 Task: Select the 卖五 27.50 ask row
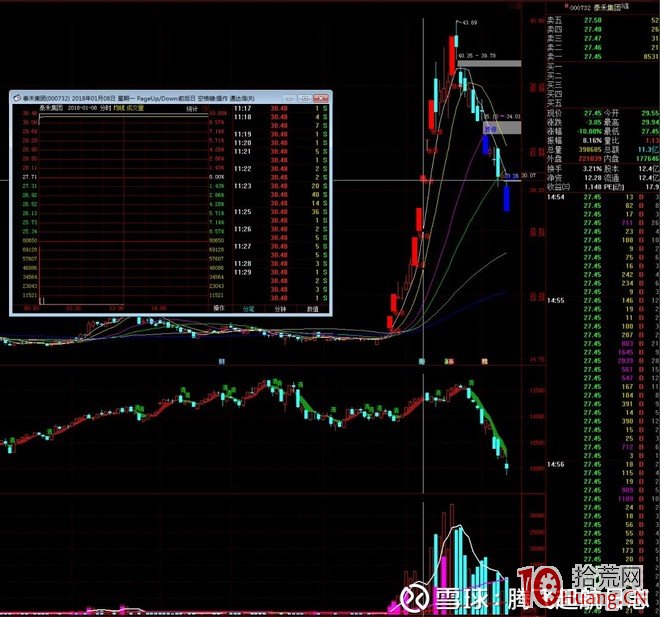(x=603, y=20)
